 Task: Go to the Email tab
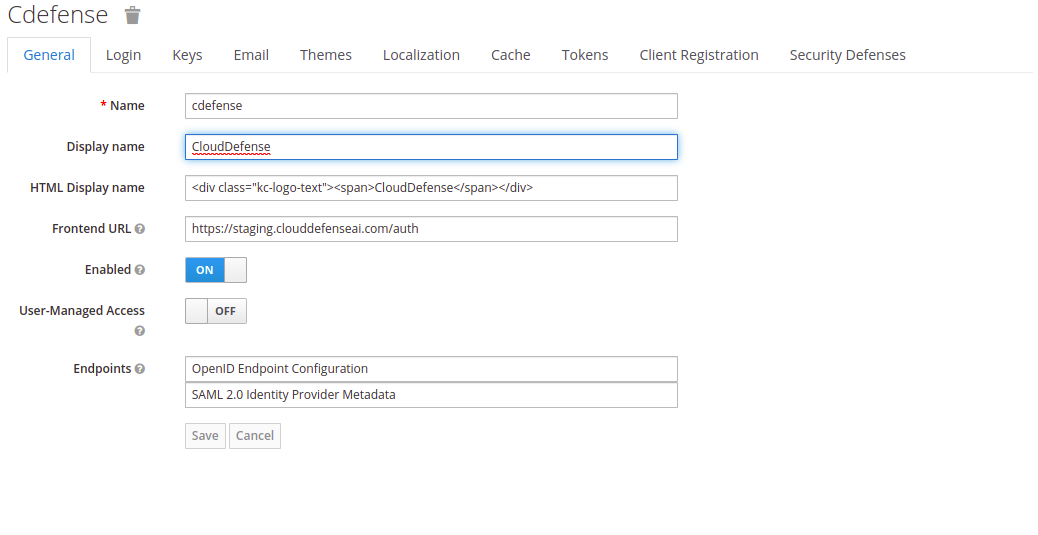pos(251,55)
